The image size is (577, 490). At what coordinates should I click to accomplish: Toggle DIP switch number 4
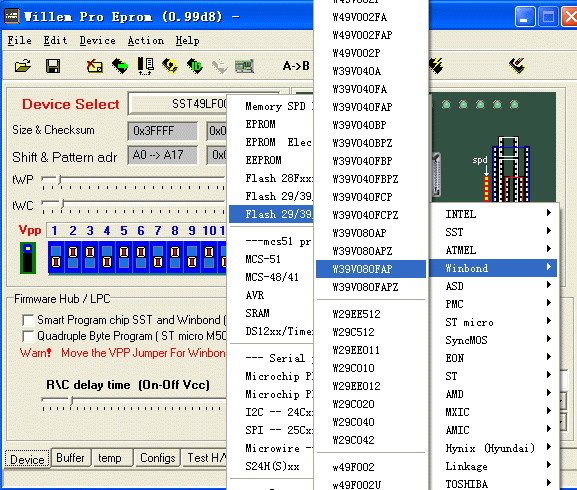tap(107, 257)
